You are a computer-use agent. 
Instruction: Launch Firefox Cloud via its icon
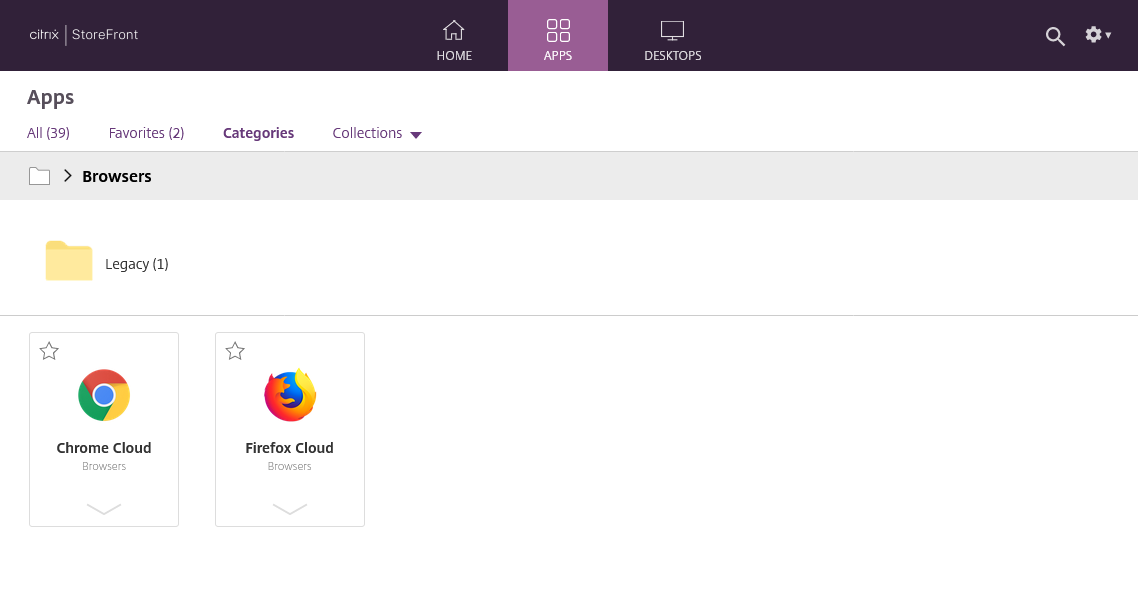[x=290, y=395]
